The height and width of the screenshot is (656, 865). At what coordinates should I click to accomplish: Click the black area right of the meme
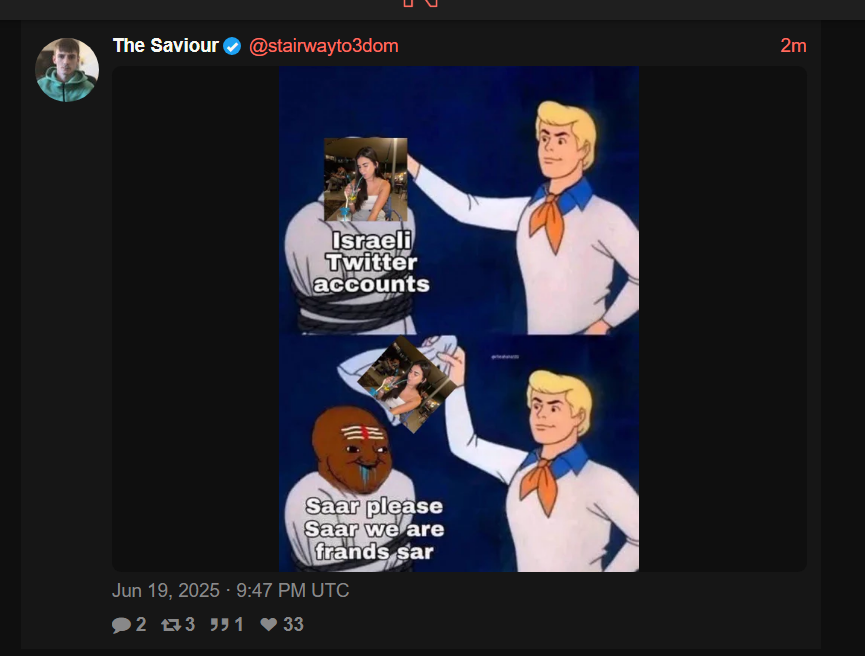[x=723, y=319]
